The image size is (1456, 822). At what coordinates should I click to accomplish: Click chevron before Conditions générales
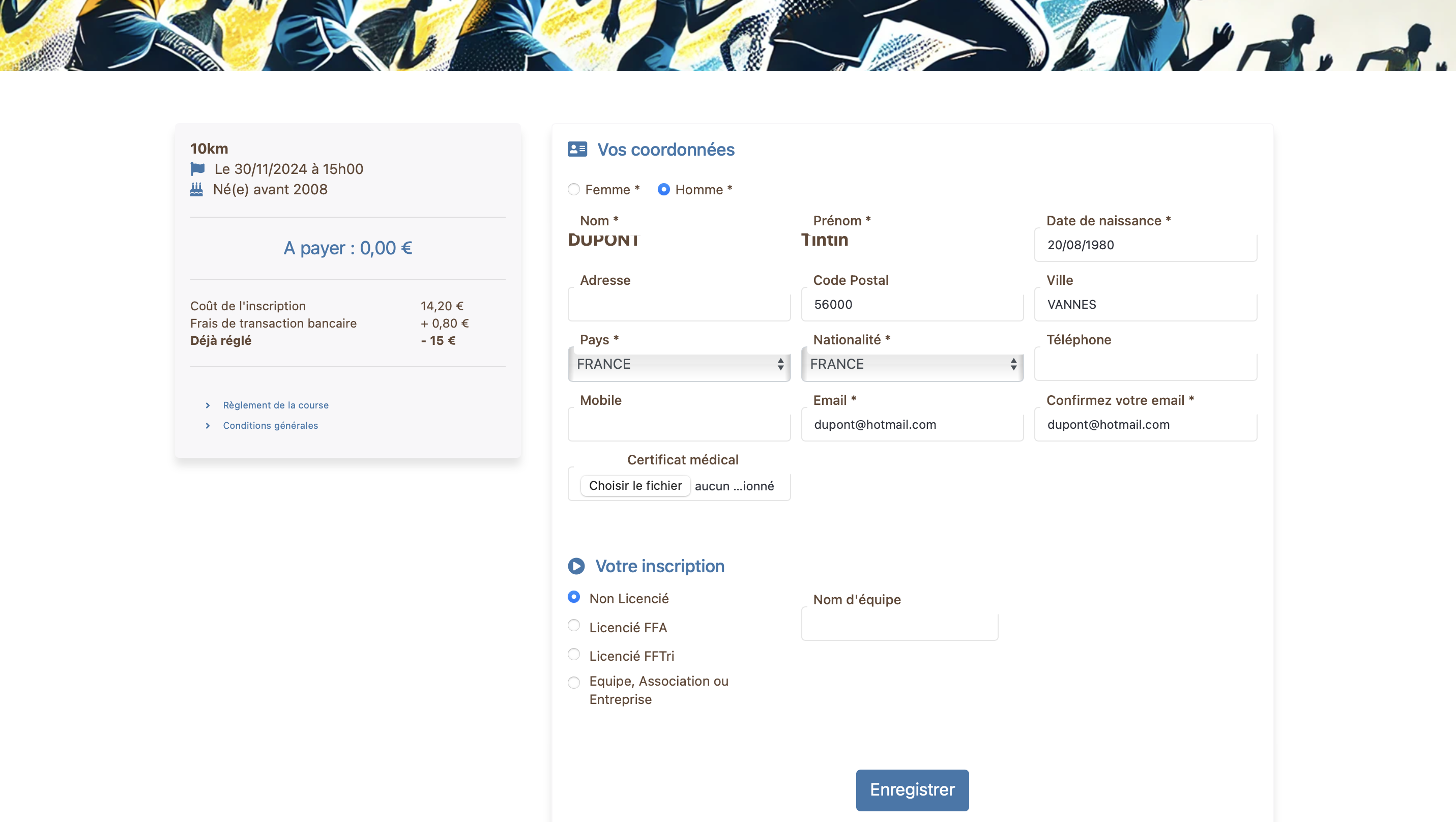point(208,425)
